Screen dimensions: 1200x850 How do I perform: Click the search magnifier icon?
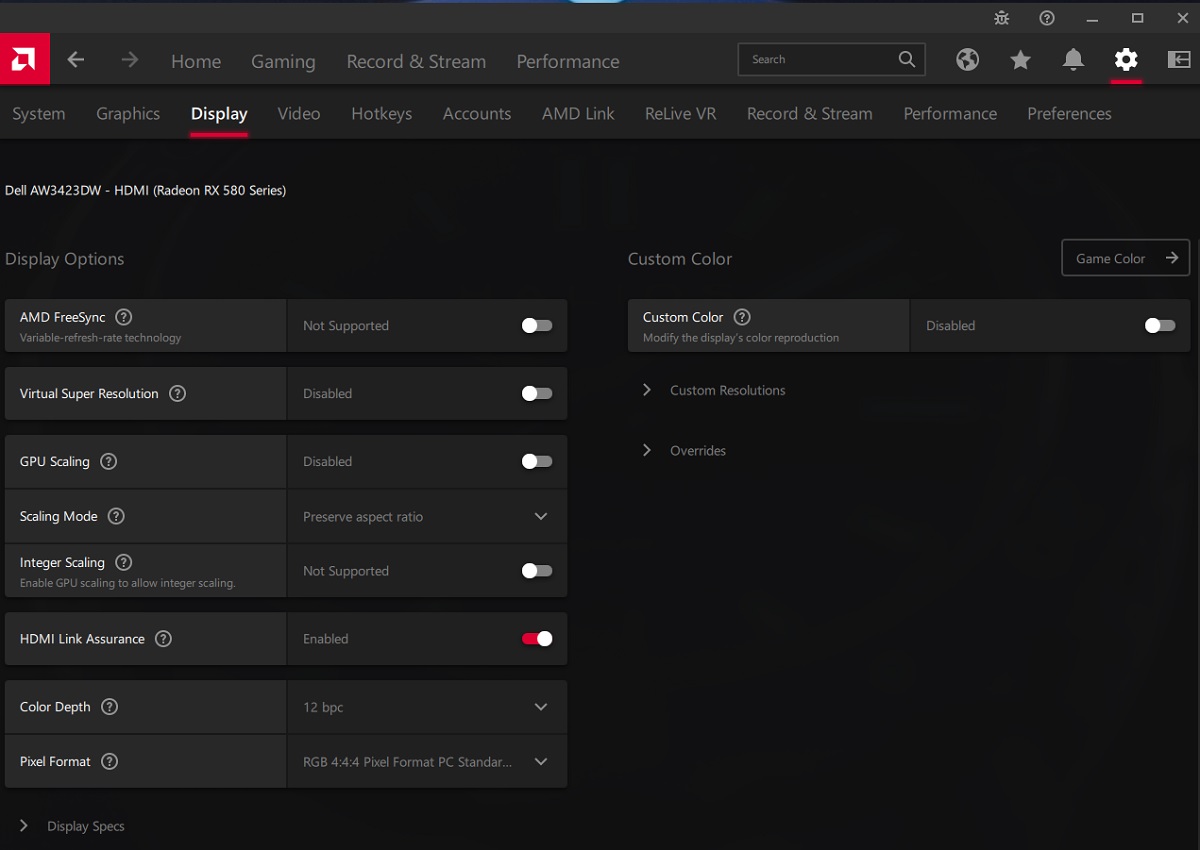(x=907, y=59)
